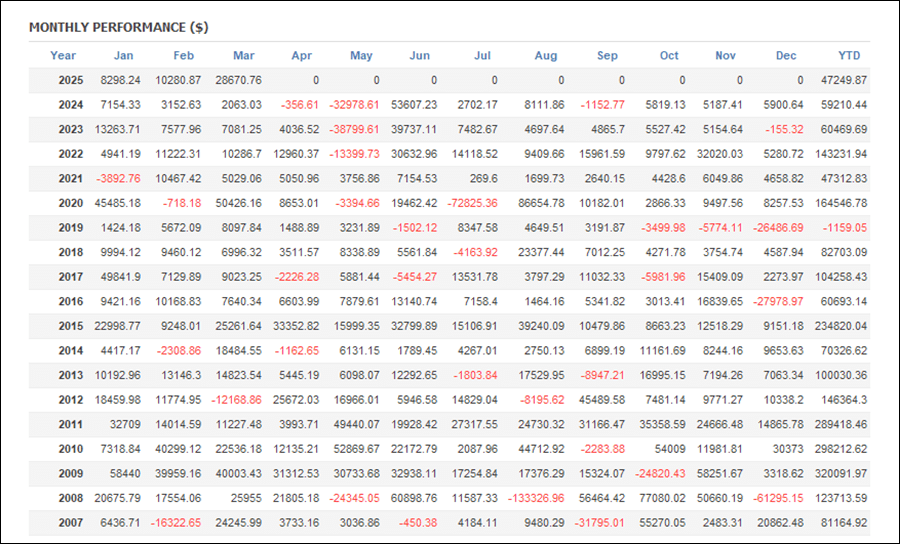Select the 2009 YTD total 320091.97
Viewport: 900px width, 544px height.
841,473
